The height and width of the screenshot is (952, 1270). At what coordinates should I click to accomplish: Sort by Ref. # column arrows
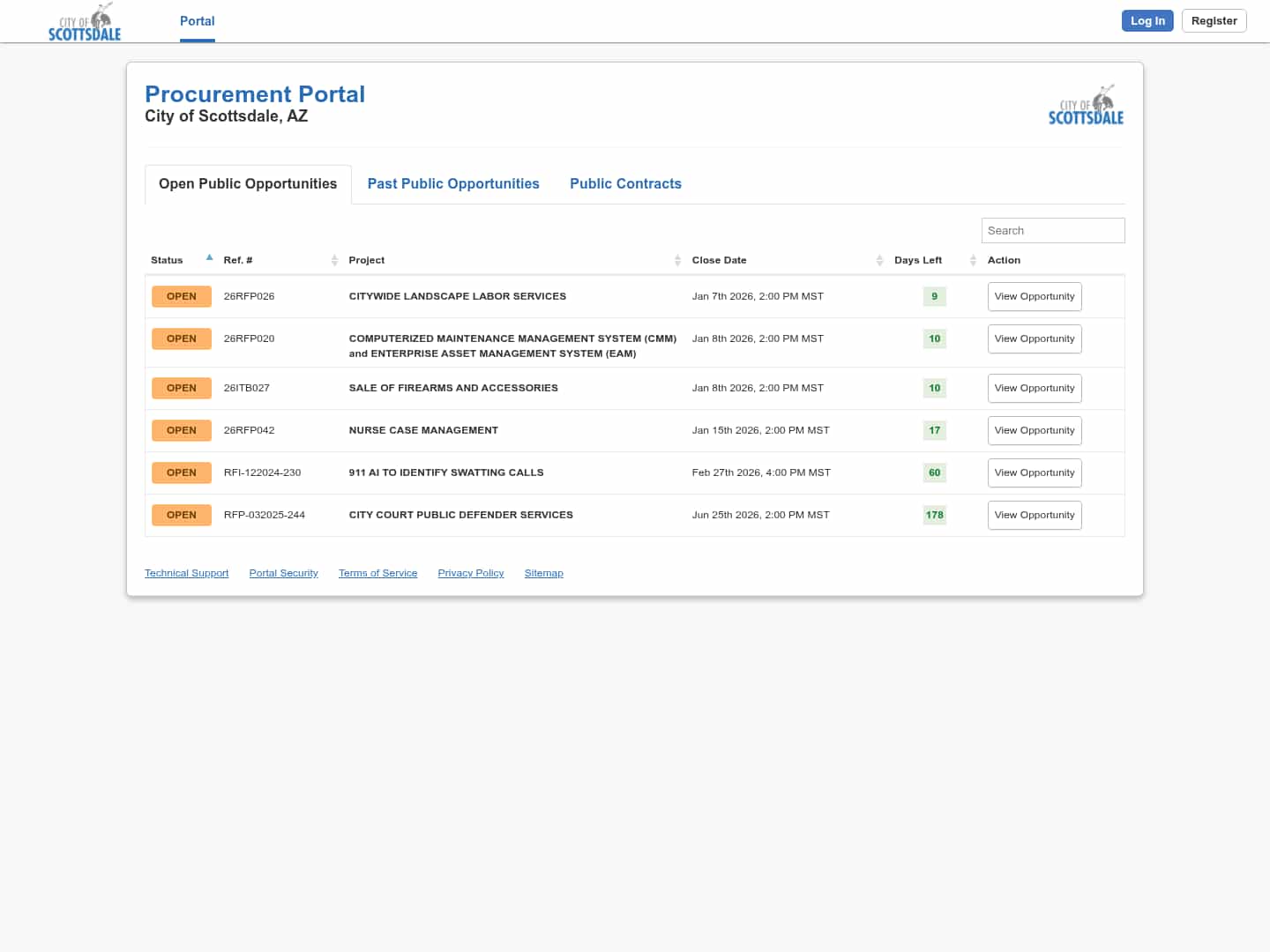334,260
